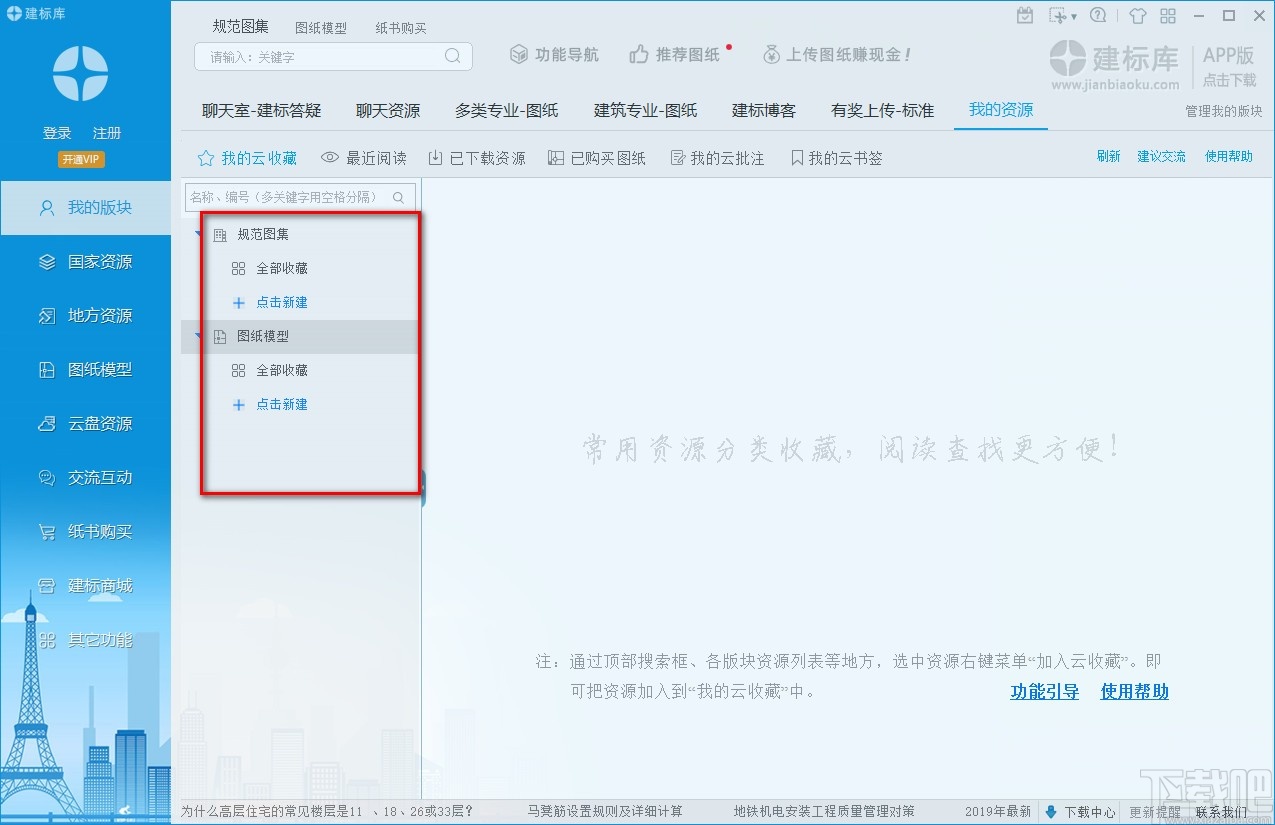Open the 功能引导 guide link
The height and width of the screenshot is (825, 1275).
(1044, 691)
